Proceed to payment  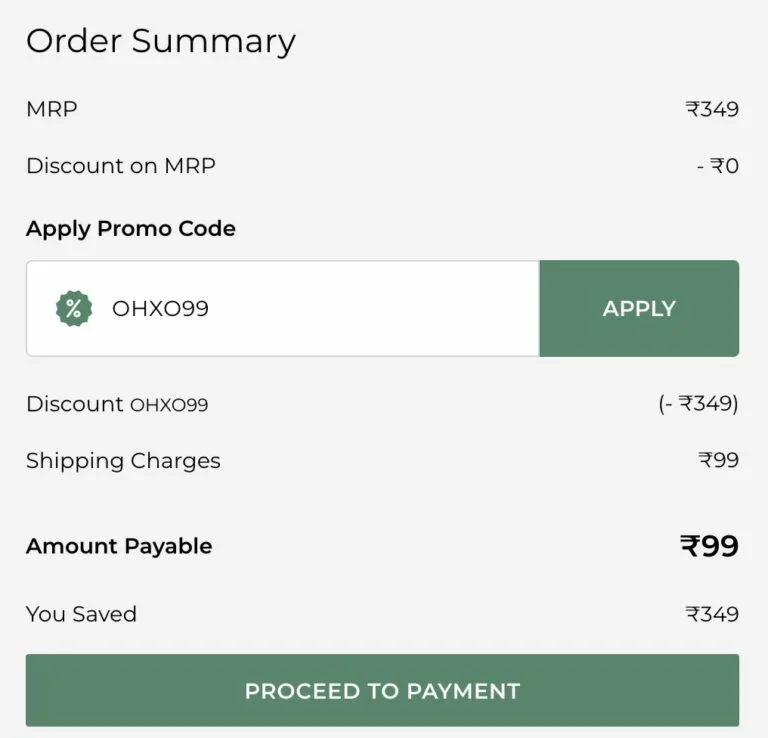383,690
